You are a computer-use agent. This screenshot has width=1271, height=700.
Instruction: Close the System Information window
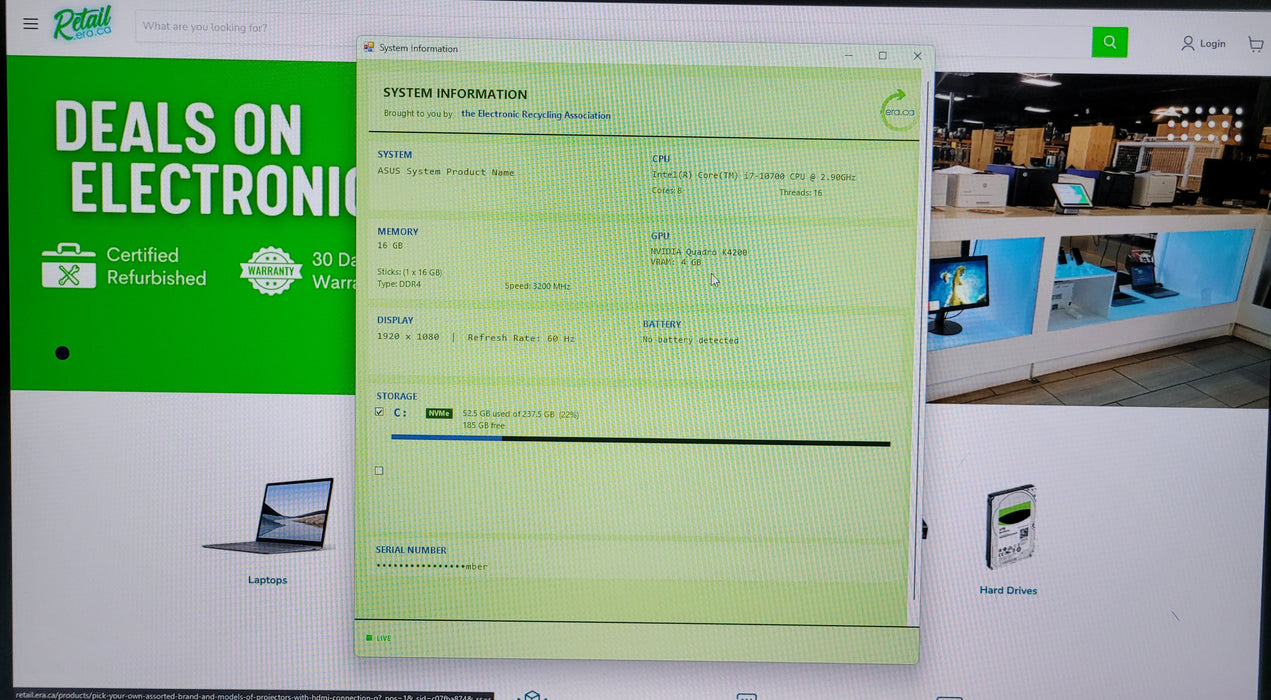[x=917, y=56]
